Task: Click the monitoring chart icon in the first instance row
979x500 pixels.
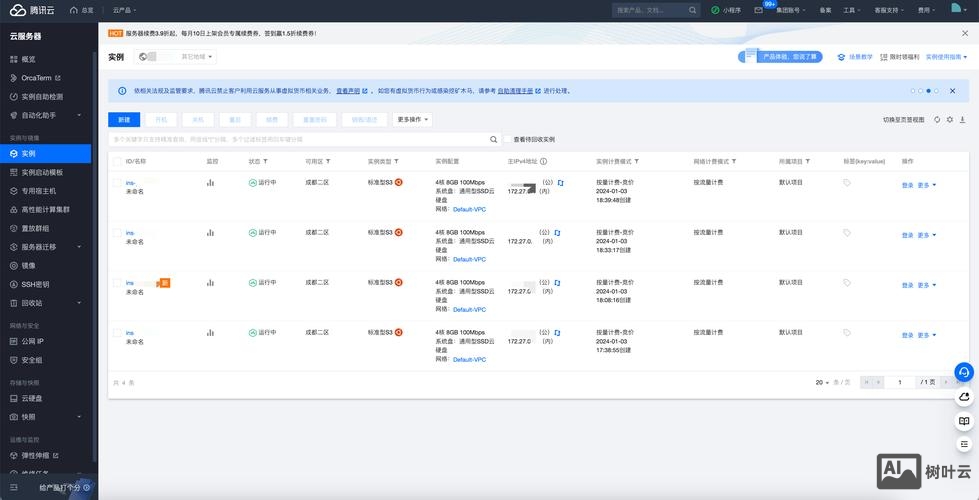Action: coord(210,183)
